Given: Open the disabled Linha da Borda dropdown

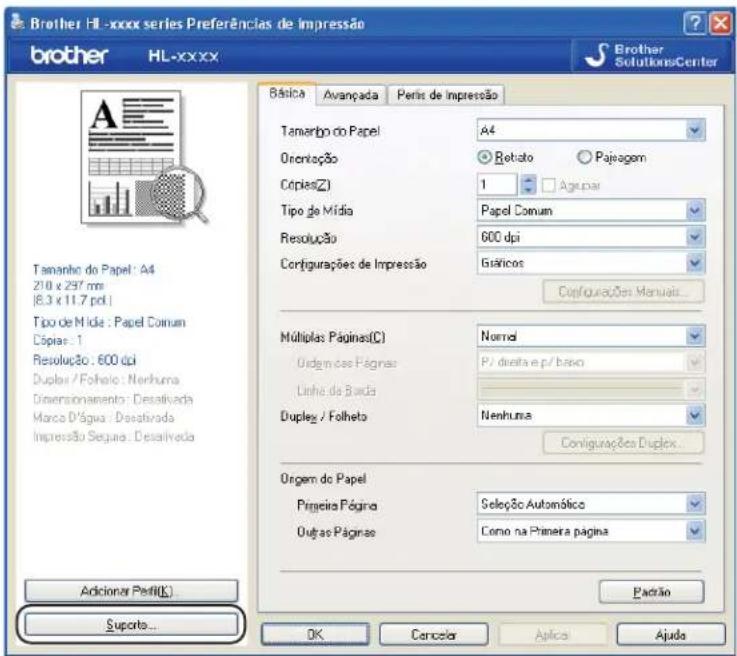Looking at the screenshot, I should 591,389.
